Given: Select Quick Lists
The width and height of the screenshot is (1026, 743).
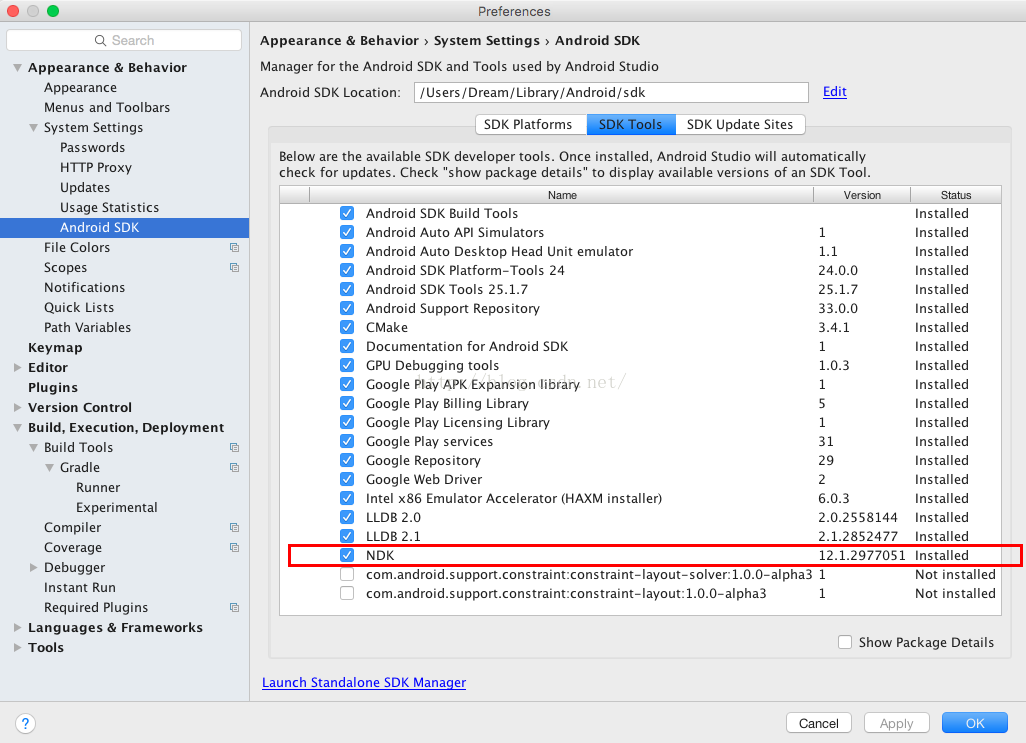Looking at the screenshot, I should (x=79, y=307).
